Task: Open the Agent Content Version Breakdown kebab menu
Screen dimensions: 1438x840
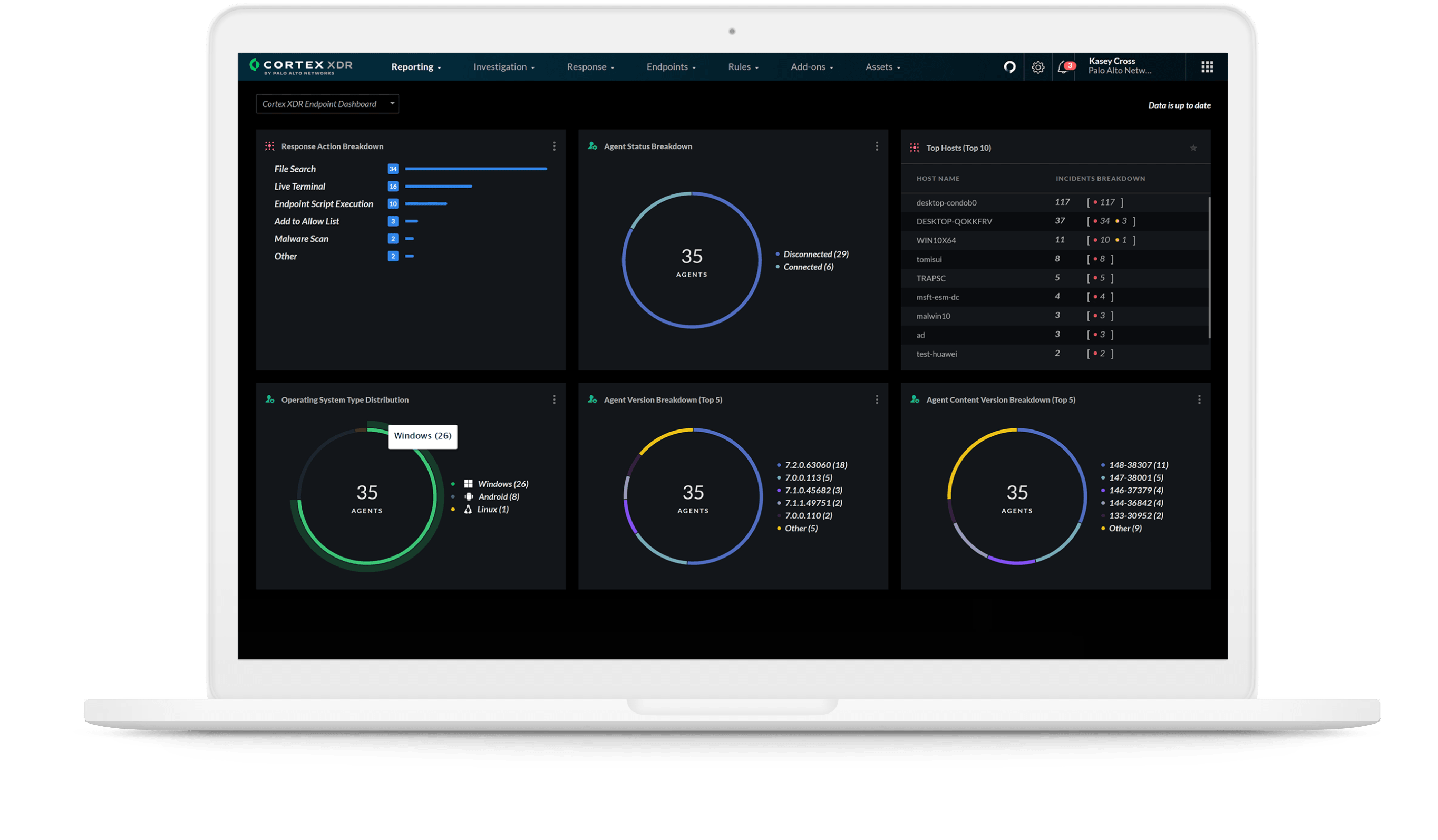Action: pyautogui.click(x=1199, y=399)
